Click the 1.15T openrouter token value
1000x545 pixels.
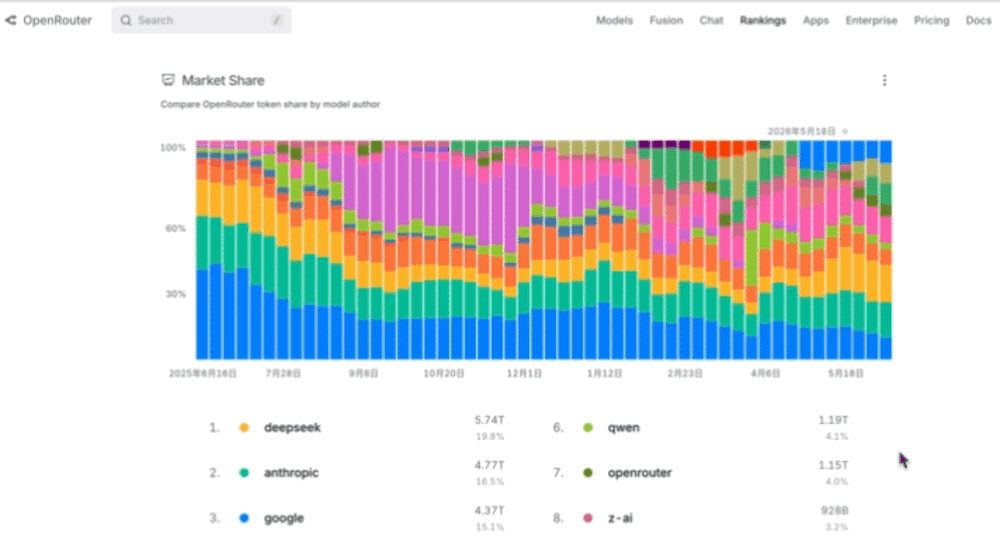click(x=833, y=465)
